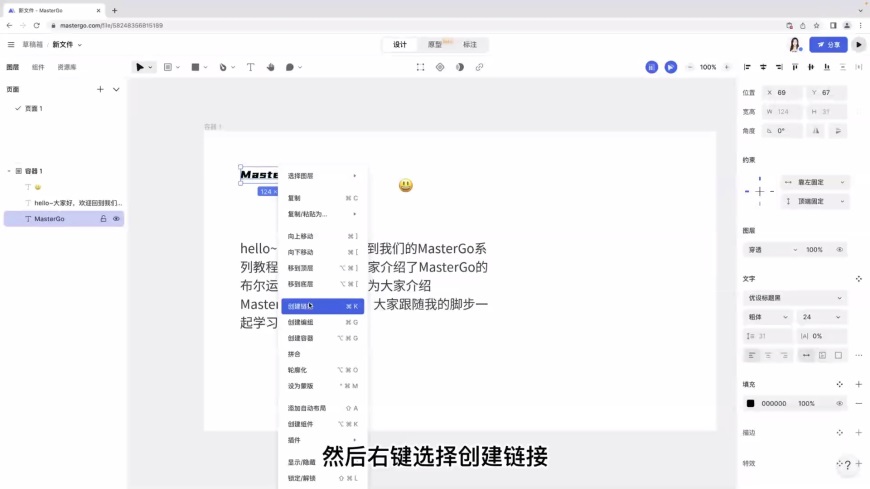Image resolution: width=870 pixels, height=489 pixels.
Task: Click the flip horizontal icon
Action: (x=816, y=131)
